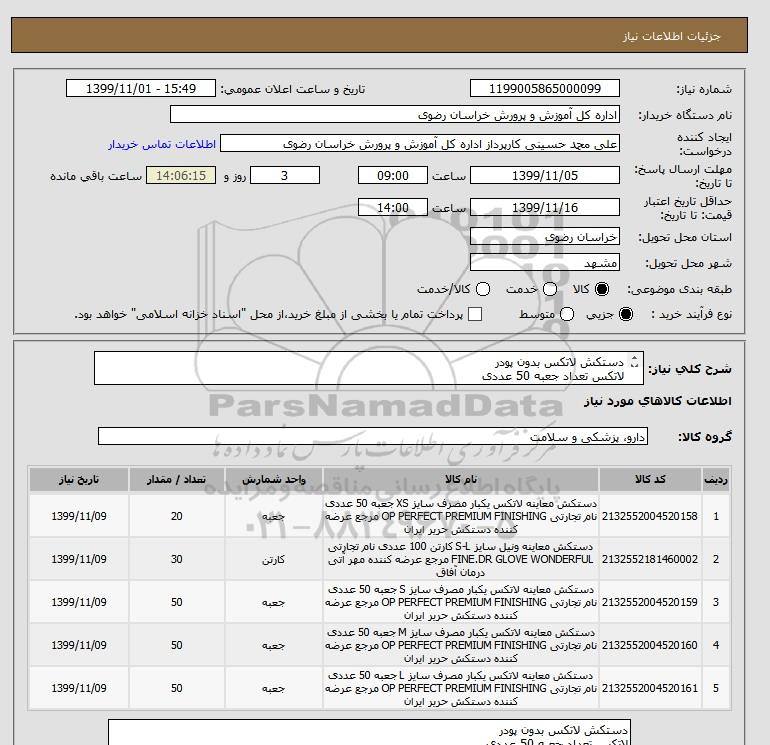This screenshot has height=745, width=770.
Task: Click the تعداد / مقدار column header
Action: 177,479
